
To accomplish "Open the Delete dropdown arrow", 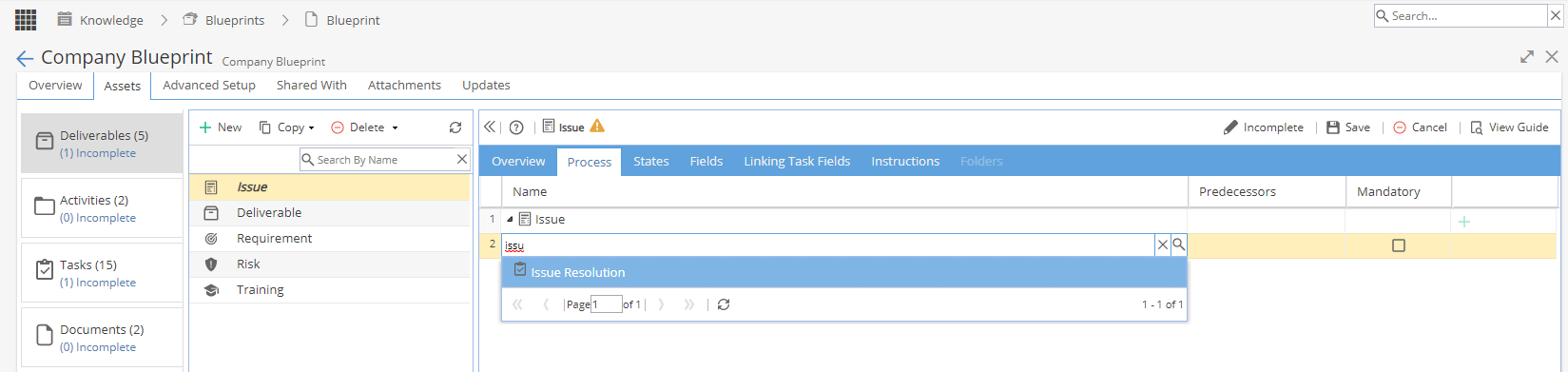I will (x=396, y=127).
